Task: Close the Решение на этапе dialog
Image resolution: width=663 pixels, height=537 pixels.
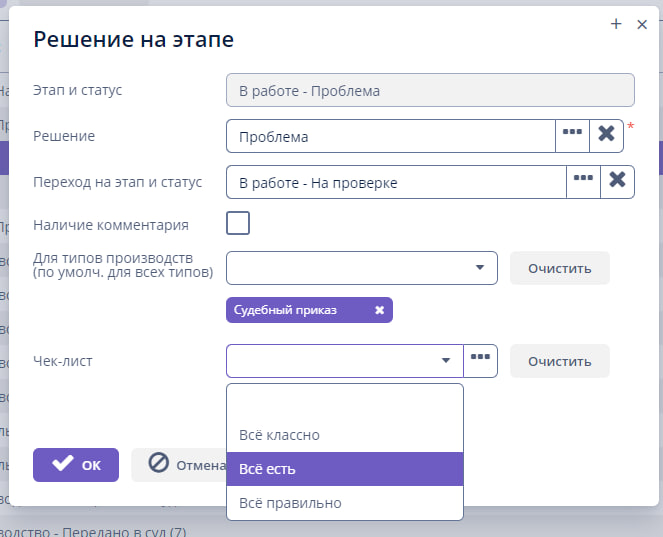Action: tap(642, 24)
